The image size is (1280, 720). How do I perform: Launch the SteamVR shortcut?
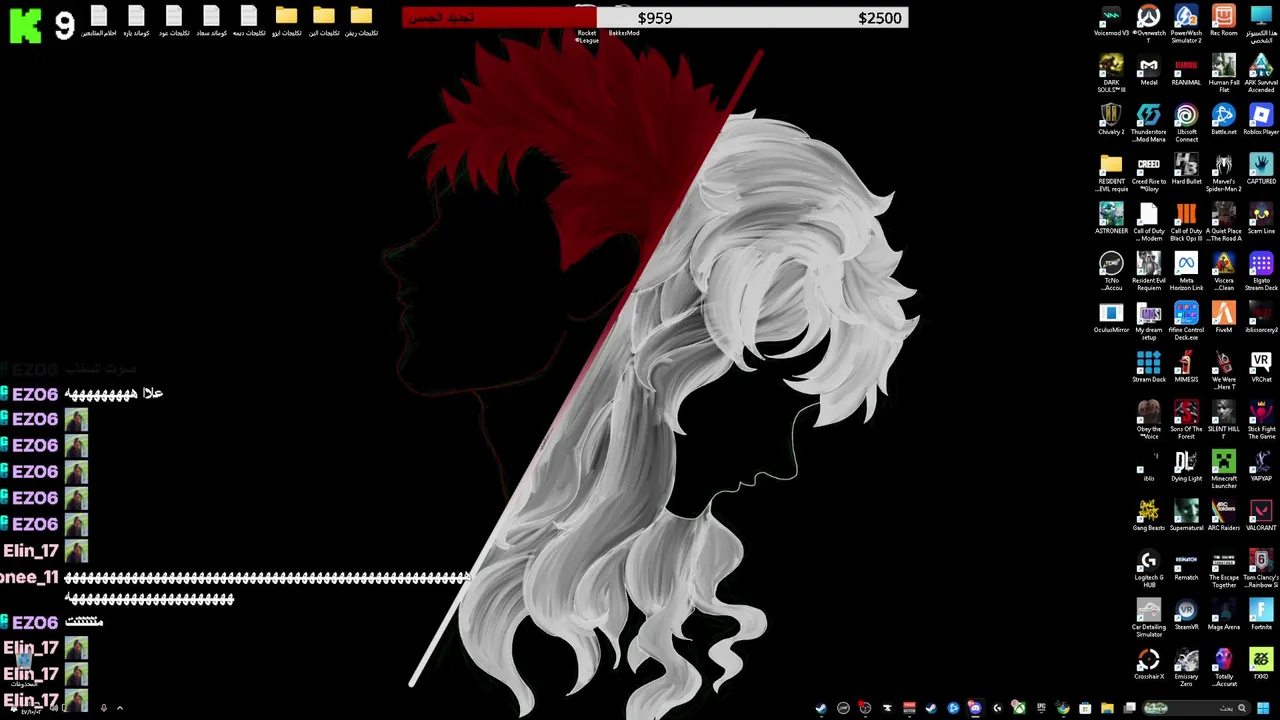coord(1186,615)
